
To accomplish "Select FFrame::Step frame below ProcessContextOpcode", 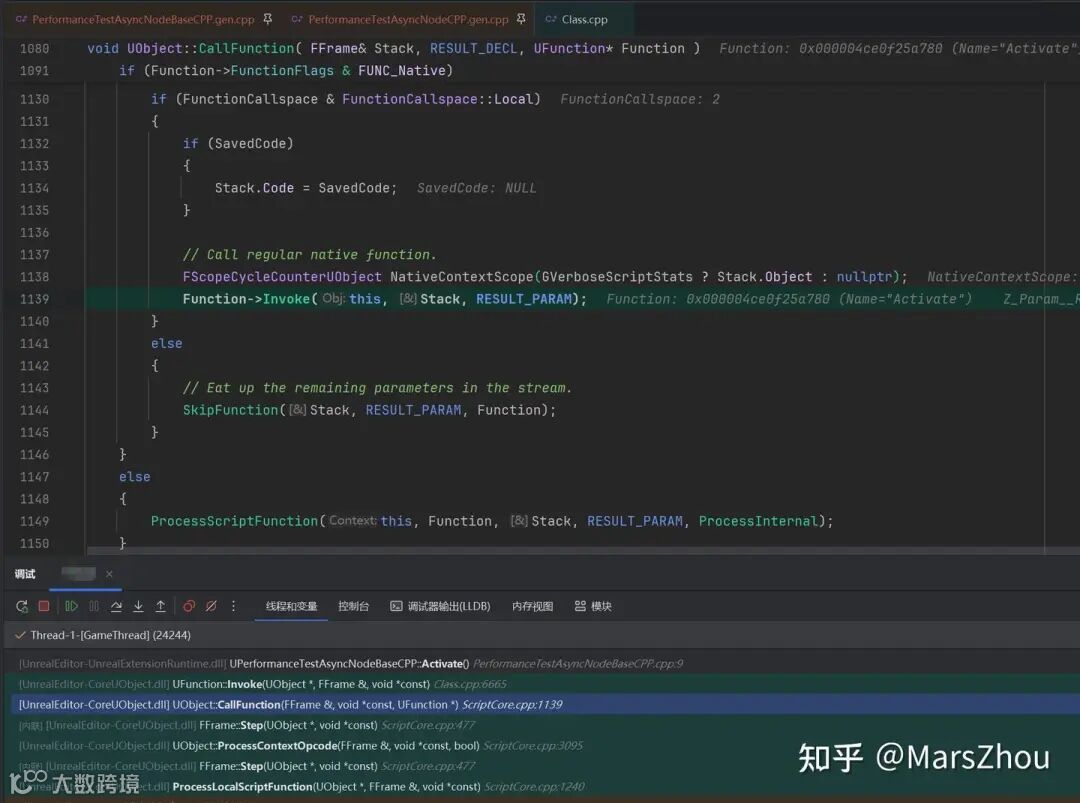I will point(540,766).
